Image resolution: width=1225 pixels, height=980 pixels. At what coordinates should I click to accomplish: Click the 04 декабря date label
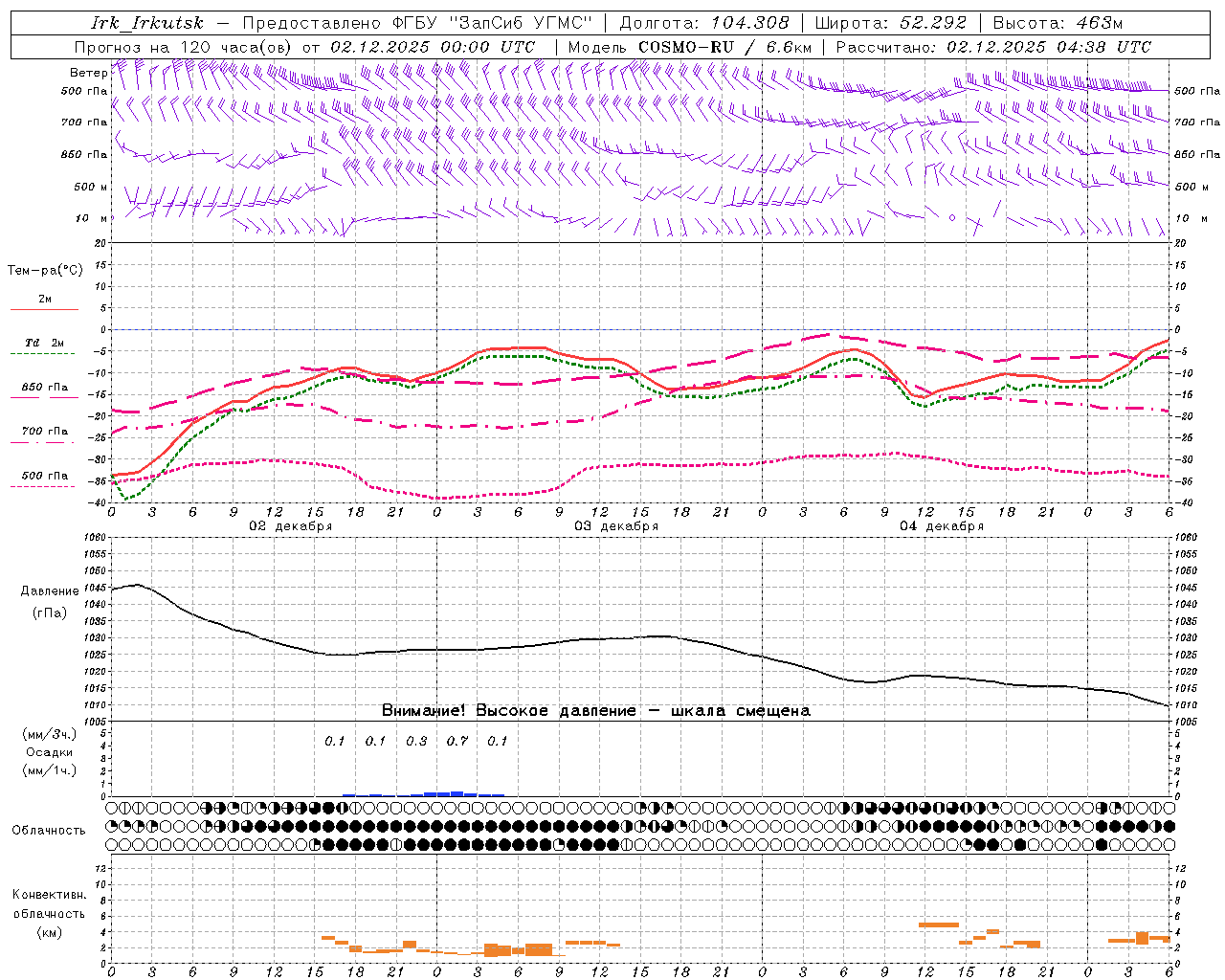(942, 526)
